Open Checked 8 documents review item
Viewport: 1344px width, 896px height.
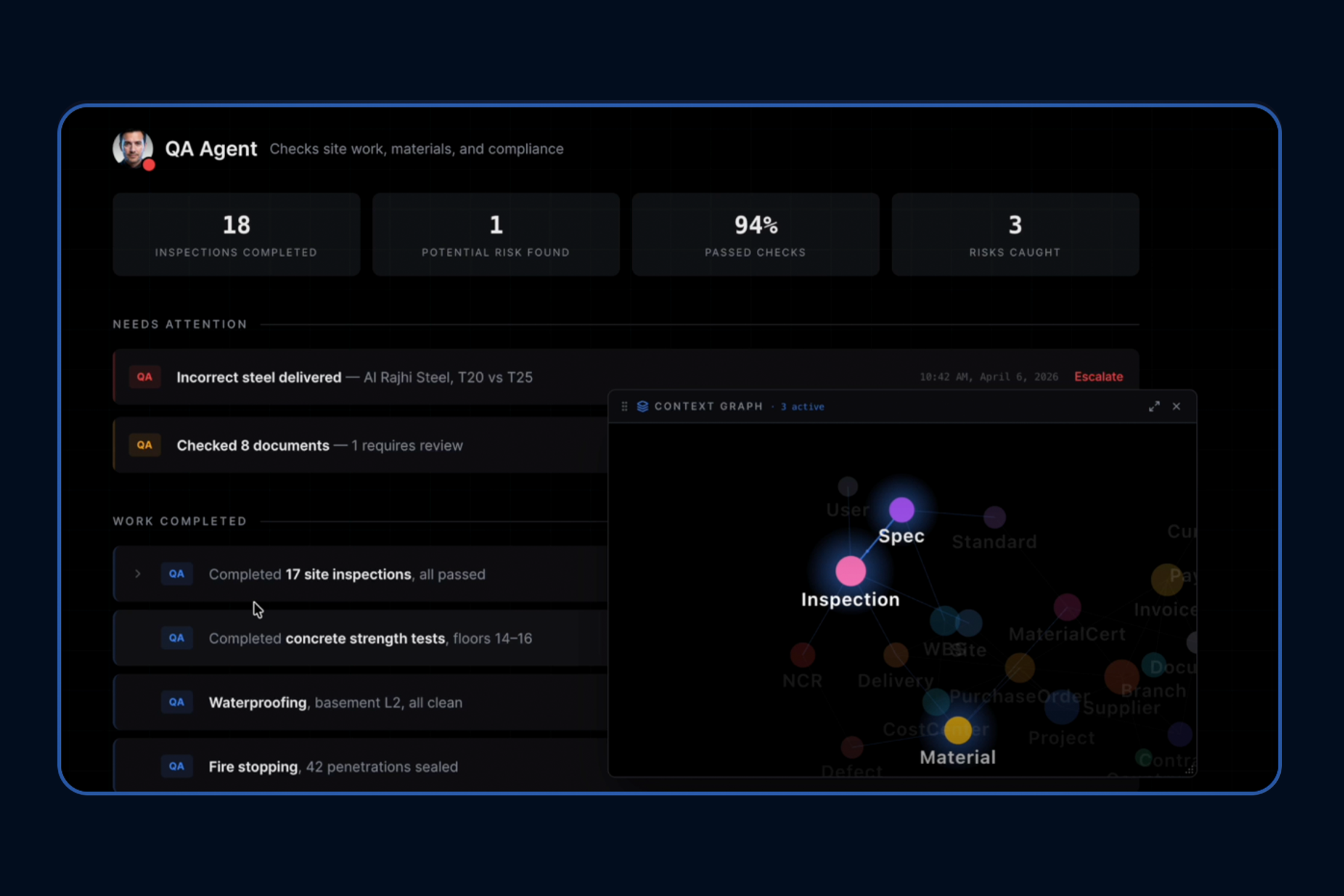pyautogui.click(x=360, y=446)
